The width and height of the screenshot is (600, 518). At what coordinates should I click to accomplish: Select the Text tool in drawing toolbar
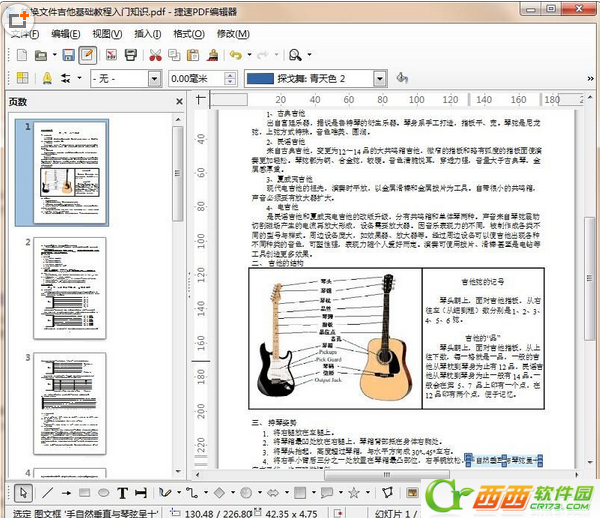pyautogui.click(x=123, y=492)
